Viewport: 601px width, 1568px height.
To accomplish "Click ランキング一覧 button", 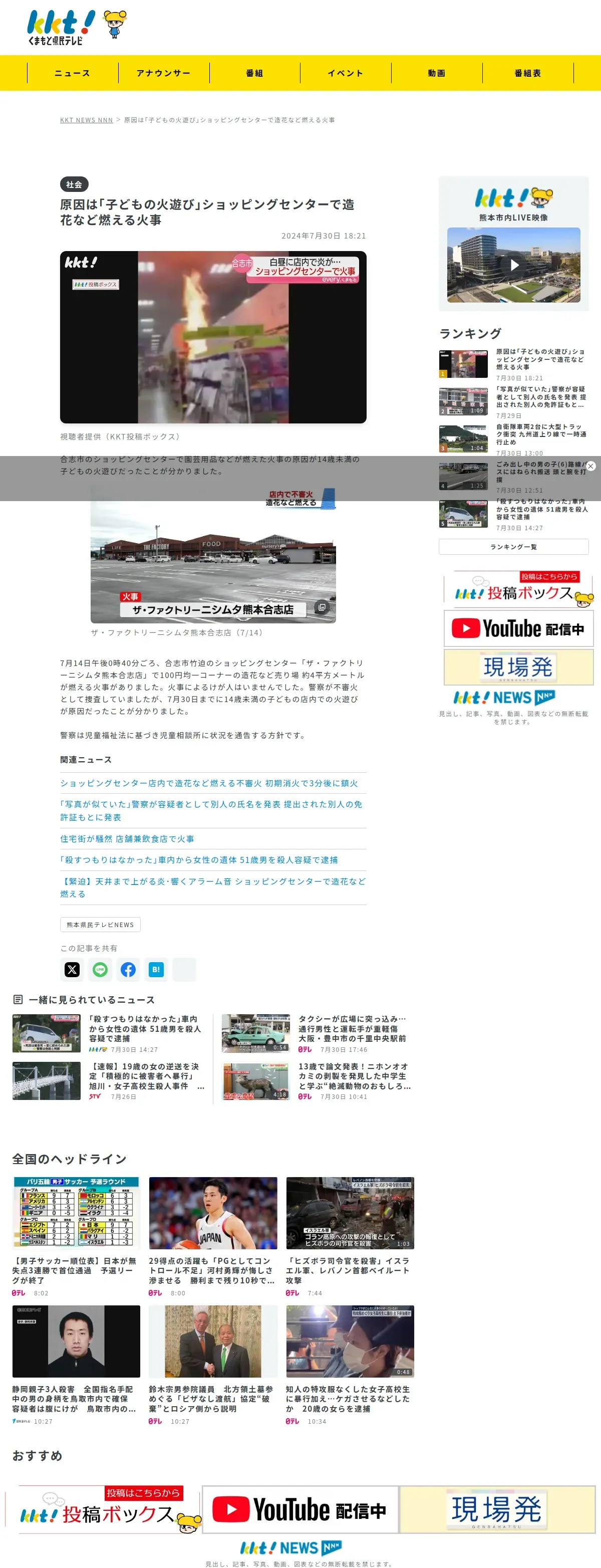I will point(513,547).
